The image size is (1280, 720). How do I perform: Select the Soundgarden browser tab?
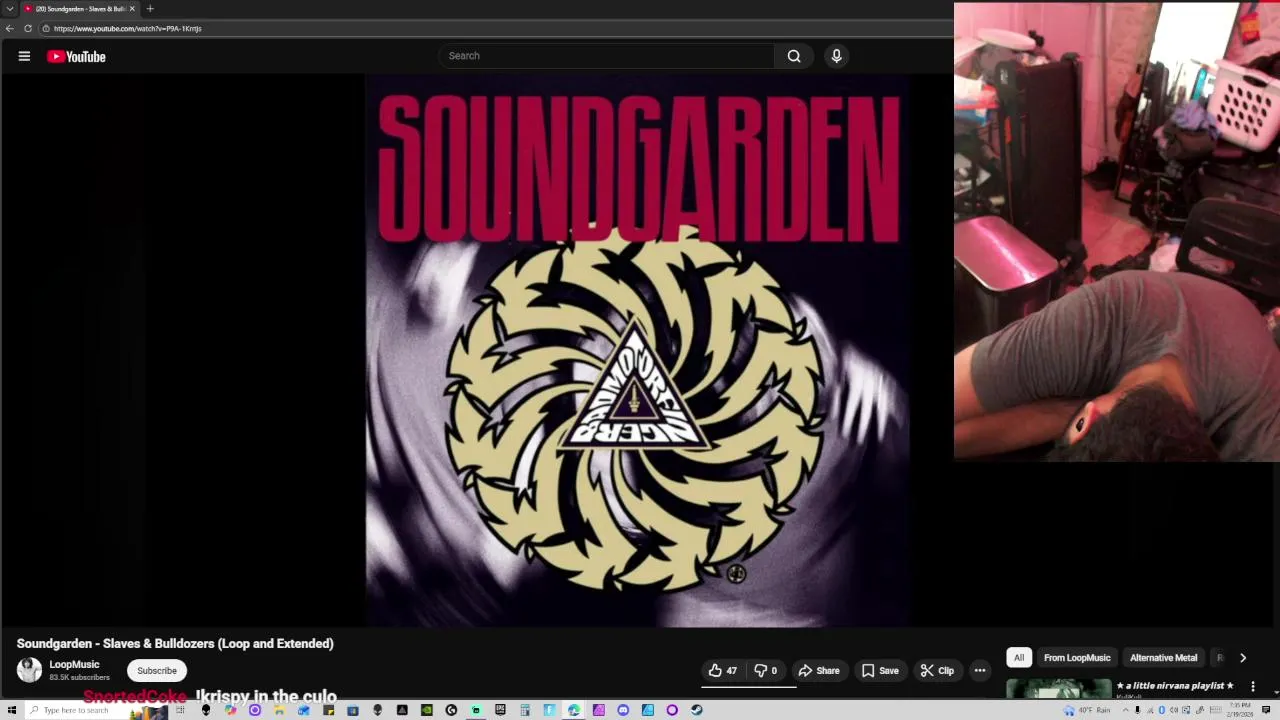point(80,9)
